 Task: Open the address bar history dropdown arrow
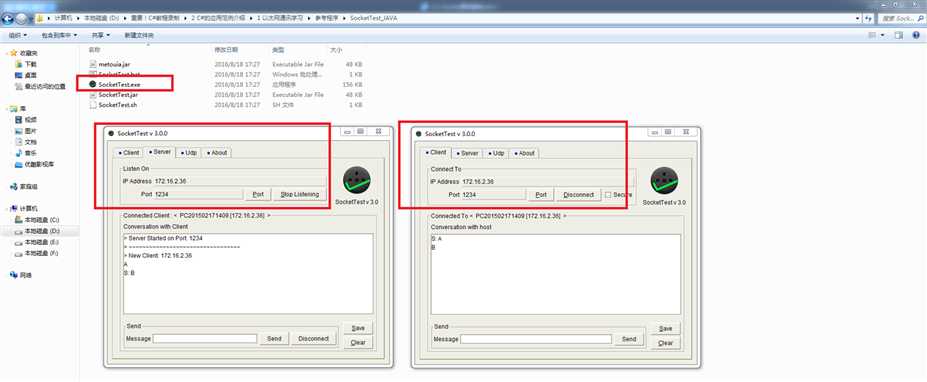click(x=858, y=19)
